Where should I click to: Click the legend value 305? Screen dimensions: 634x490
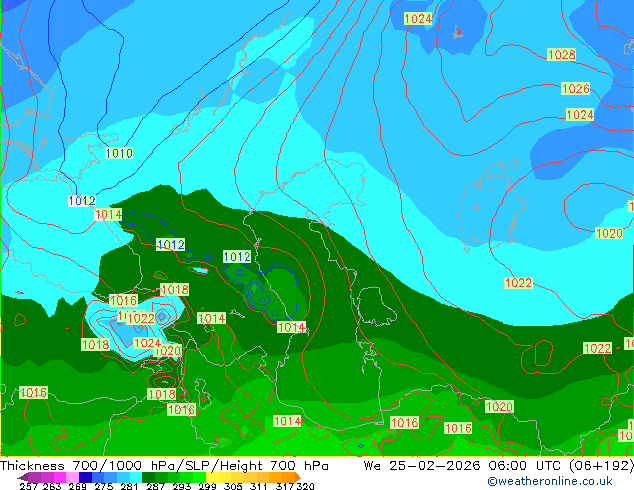coord(233,486)
